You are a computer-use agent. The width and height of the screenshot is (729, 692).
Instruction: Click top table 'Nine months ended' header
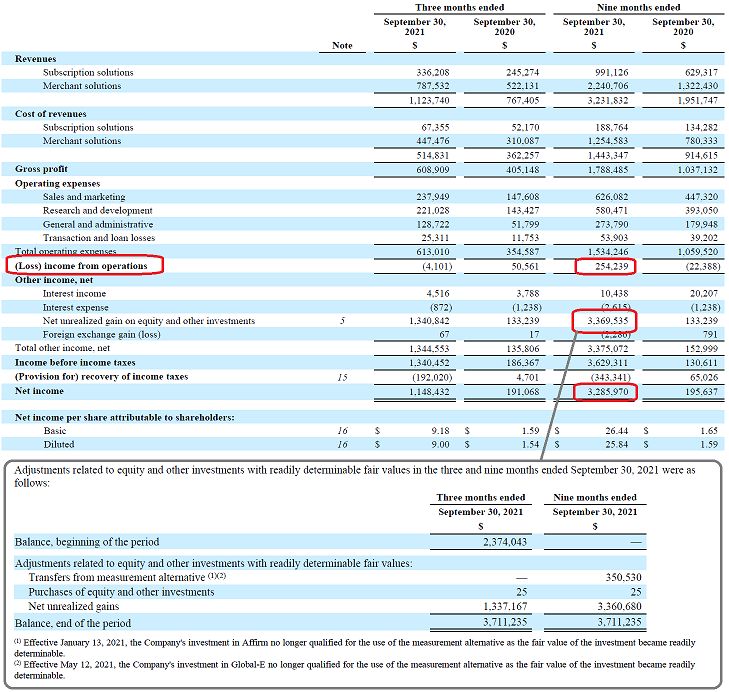(x=638, y=7)
